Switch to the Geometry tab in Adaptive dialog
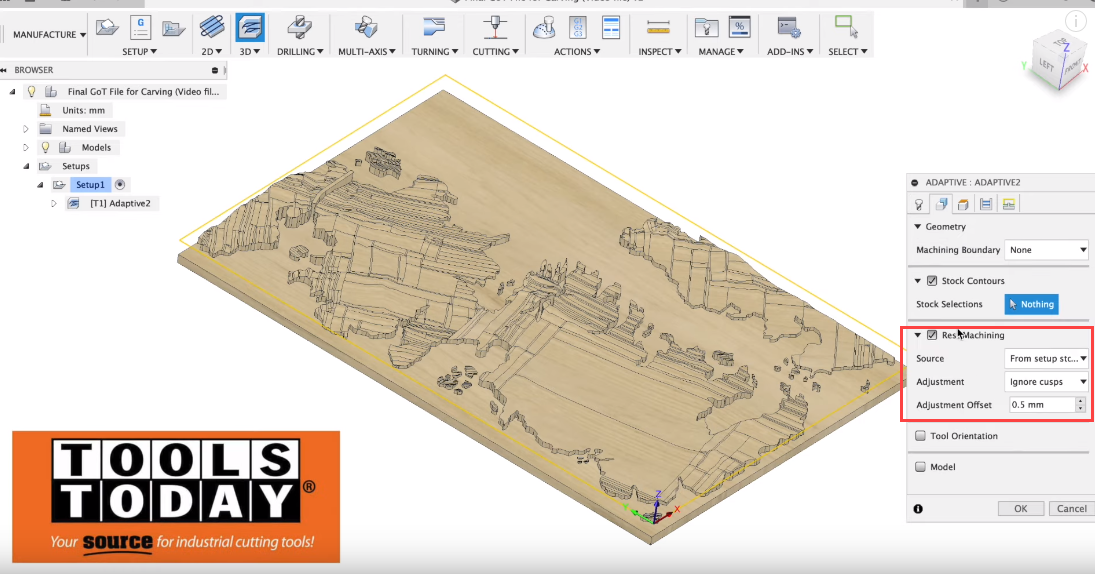 coord(941,204)
